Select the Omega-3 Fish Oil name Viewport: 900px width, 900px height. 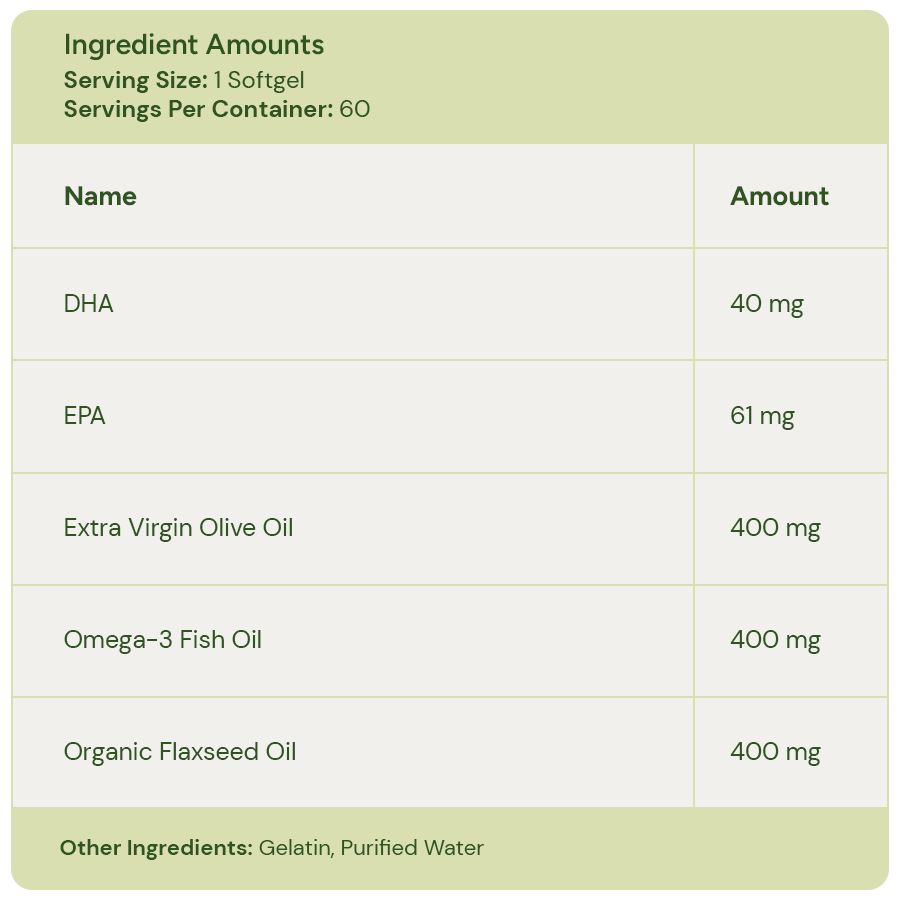163,640
